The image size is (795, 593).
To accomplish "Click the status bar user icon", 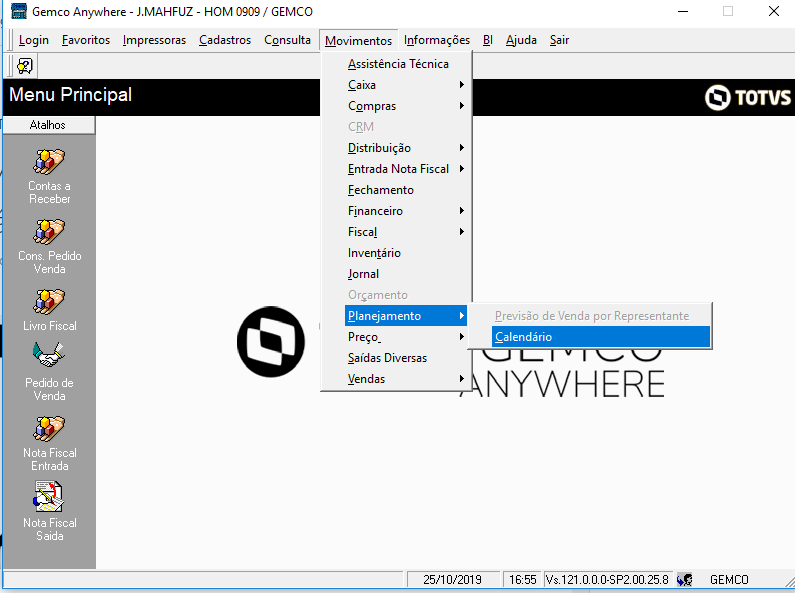I will (x=684, y=579).
